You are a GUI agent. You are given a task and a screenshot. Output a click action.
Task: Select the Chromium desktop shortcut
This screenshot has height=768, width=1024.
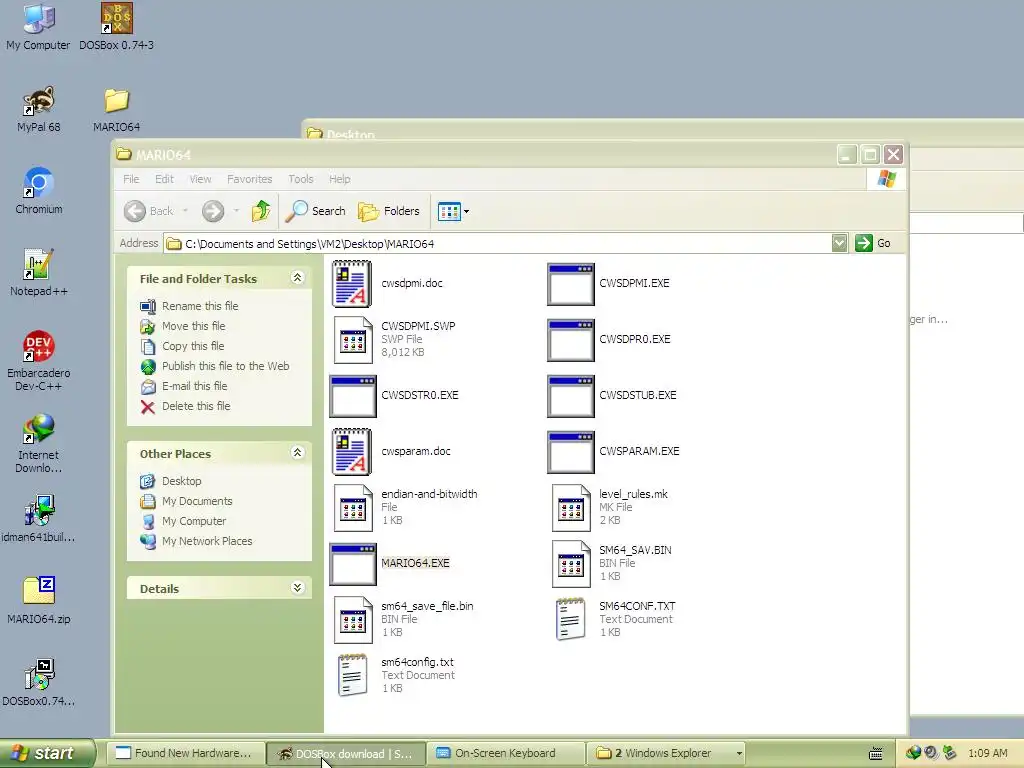[39, 191]
